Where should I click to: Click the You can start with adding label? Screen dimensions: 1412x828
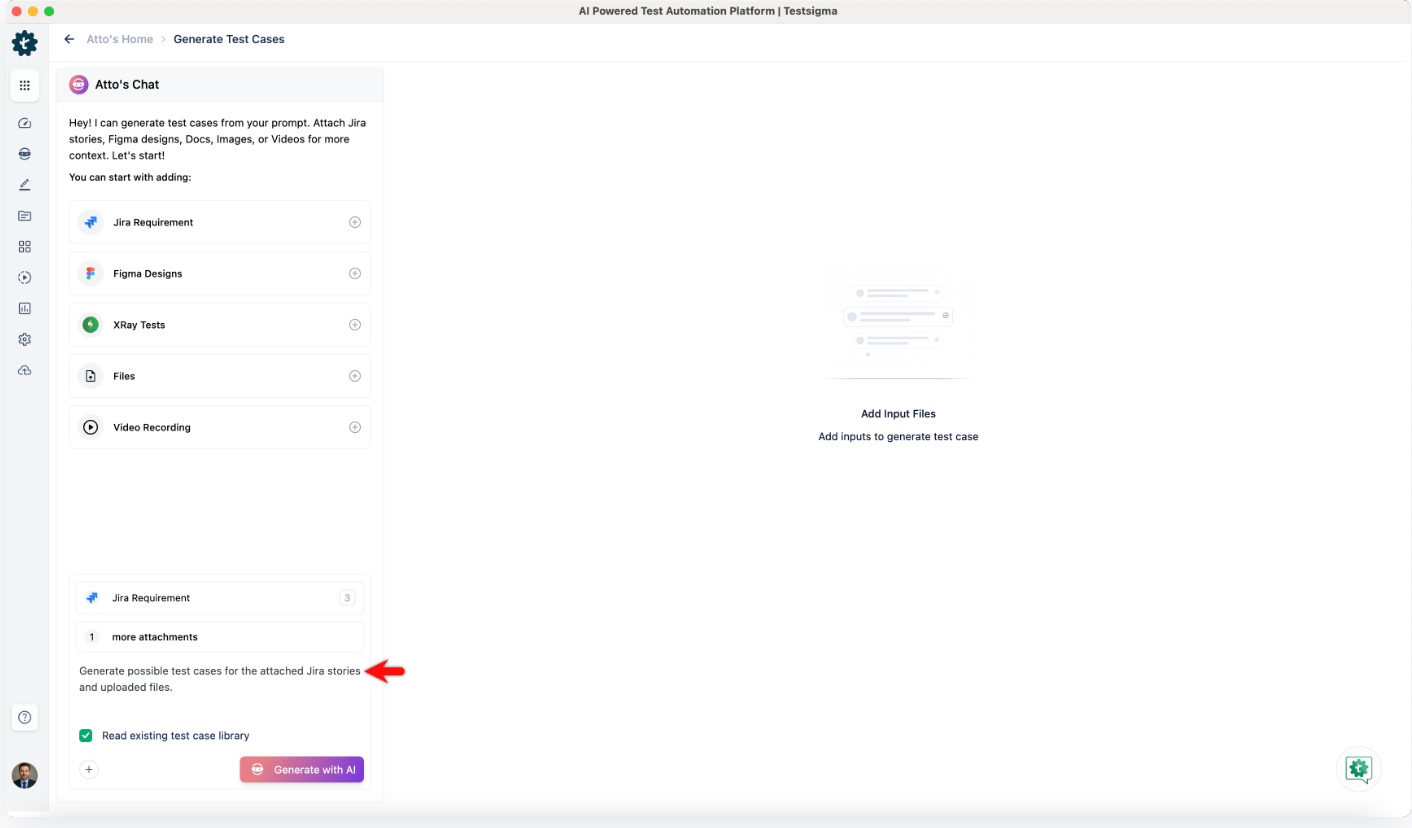[x=130, y=177]
